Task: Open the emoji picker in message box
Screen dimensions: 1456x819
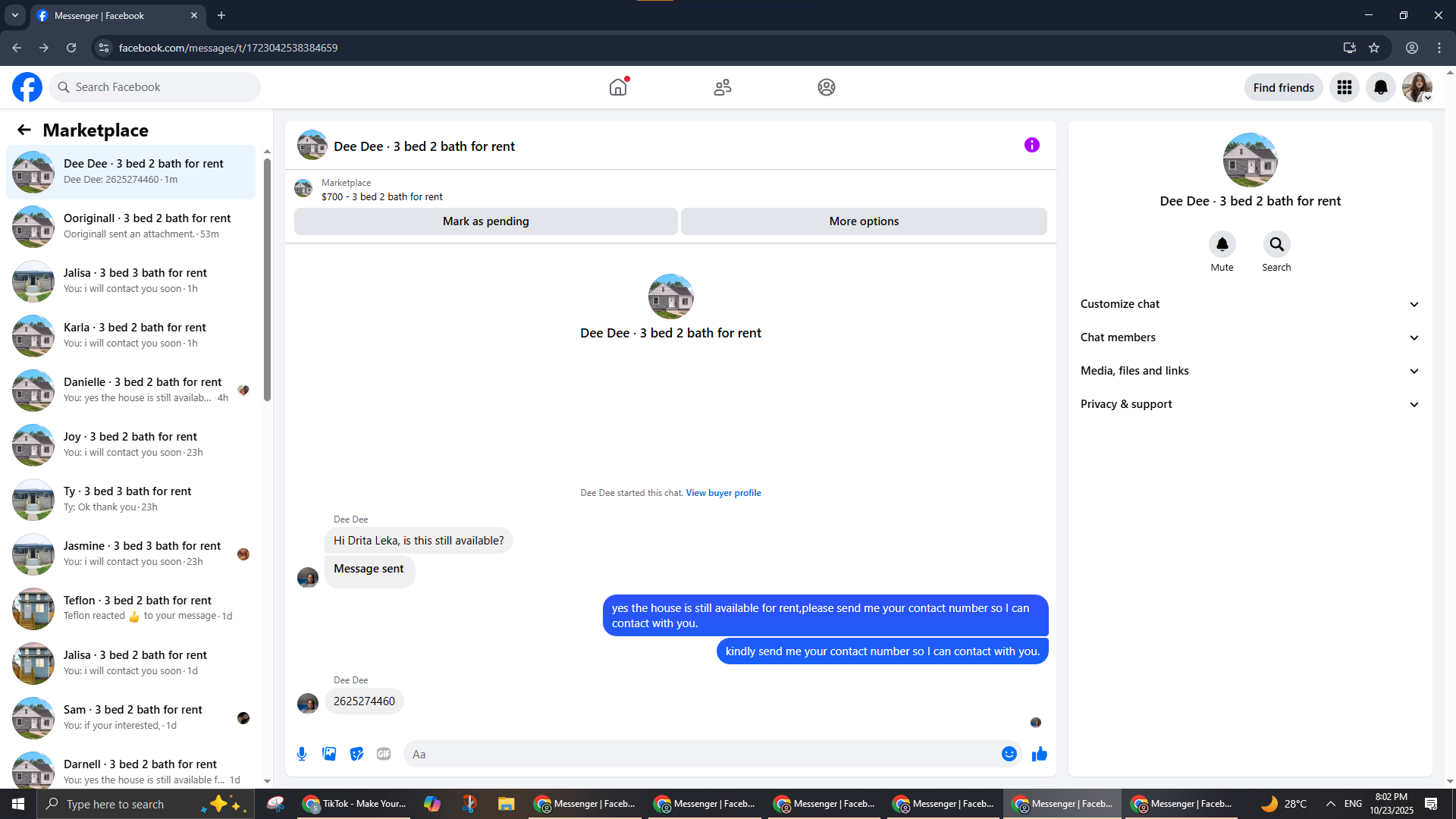Action: (1009, 754)
